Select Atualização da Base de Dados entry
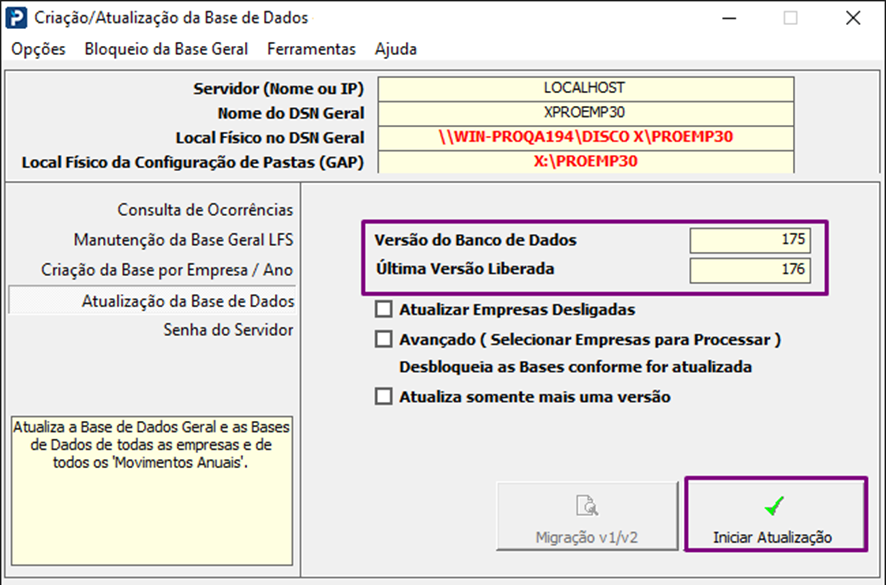The image size is (886, 585). (152, 301)
